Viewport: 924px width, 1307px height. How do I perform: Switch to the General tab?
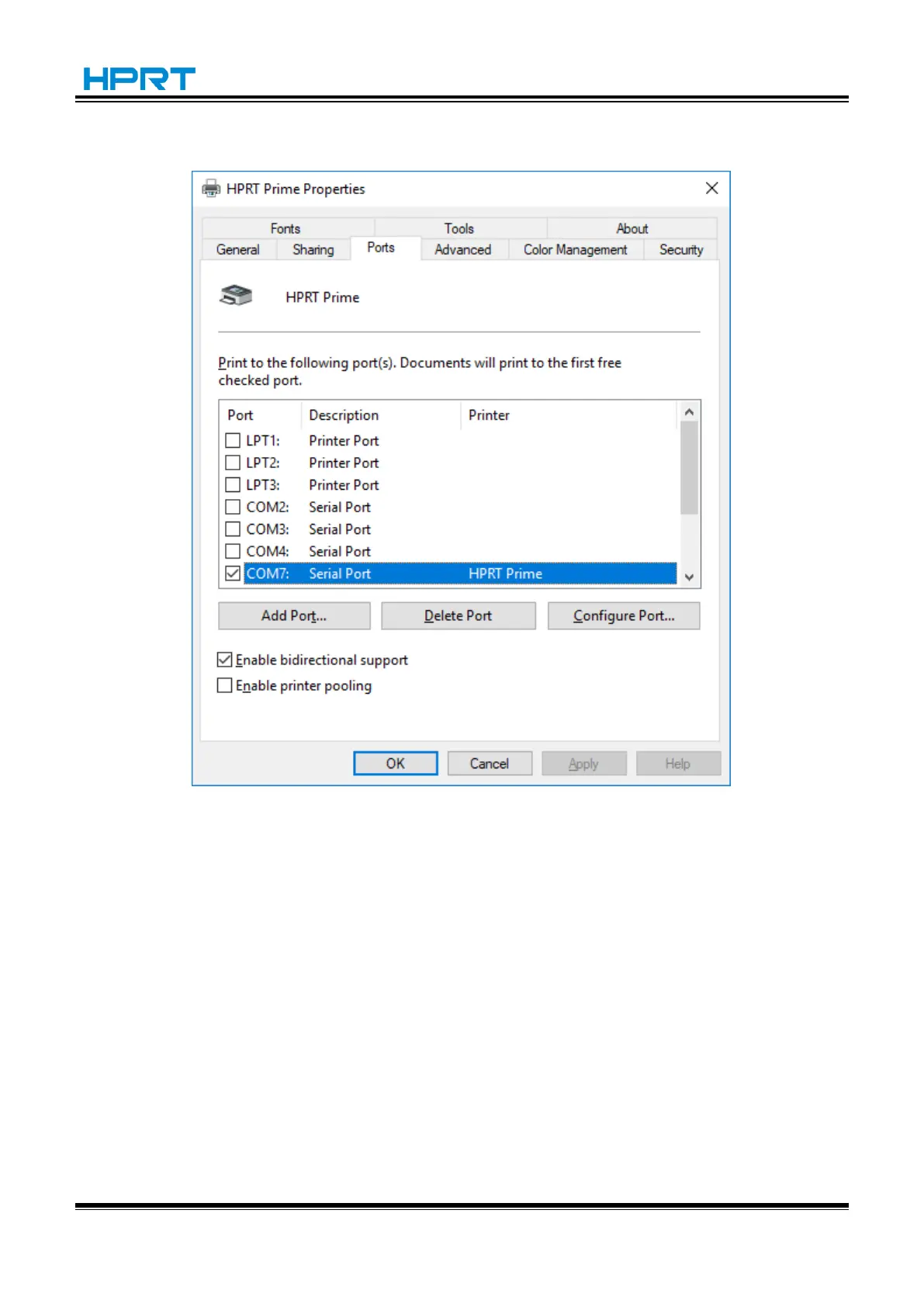coord(238,249)
